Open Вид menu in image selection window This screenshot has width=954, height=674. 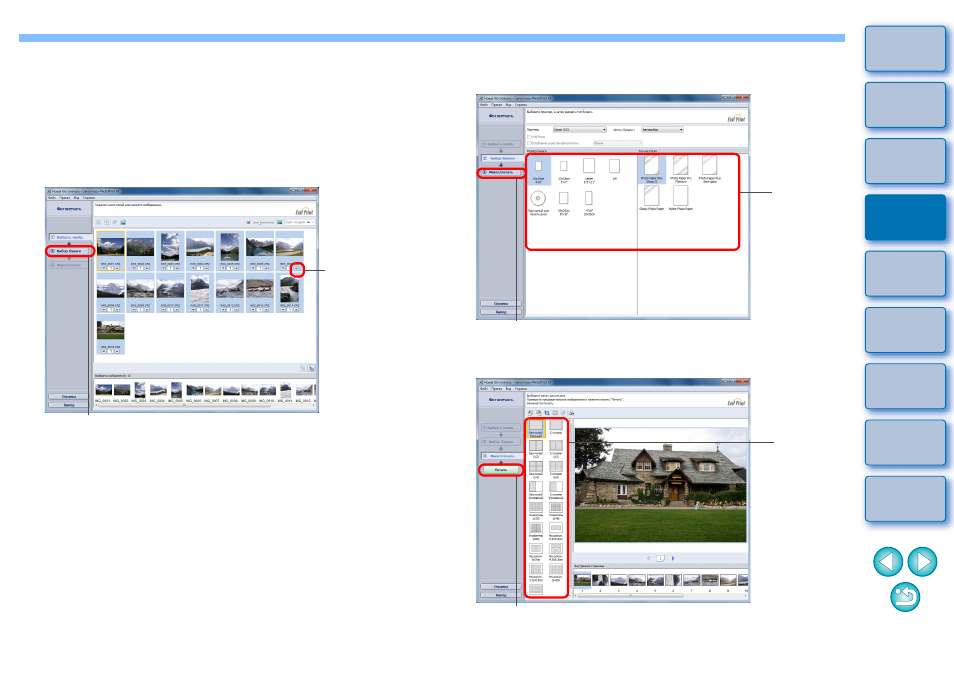[77, 198]
